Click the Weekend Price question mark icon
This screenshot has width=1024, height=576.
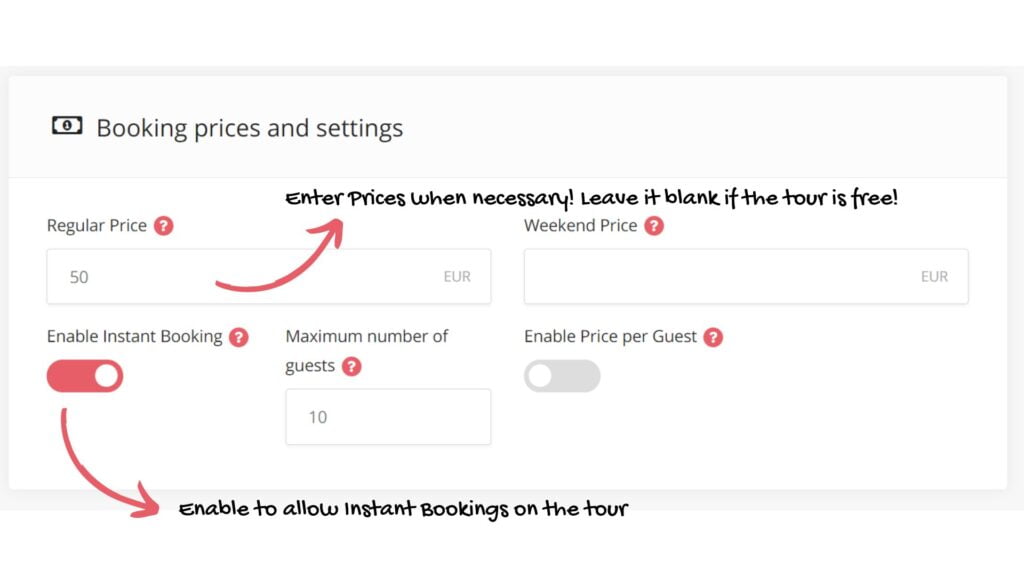[x=654, y=226]
